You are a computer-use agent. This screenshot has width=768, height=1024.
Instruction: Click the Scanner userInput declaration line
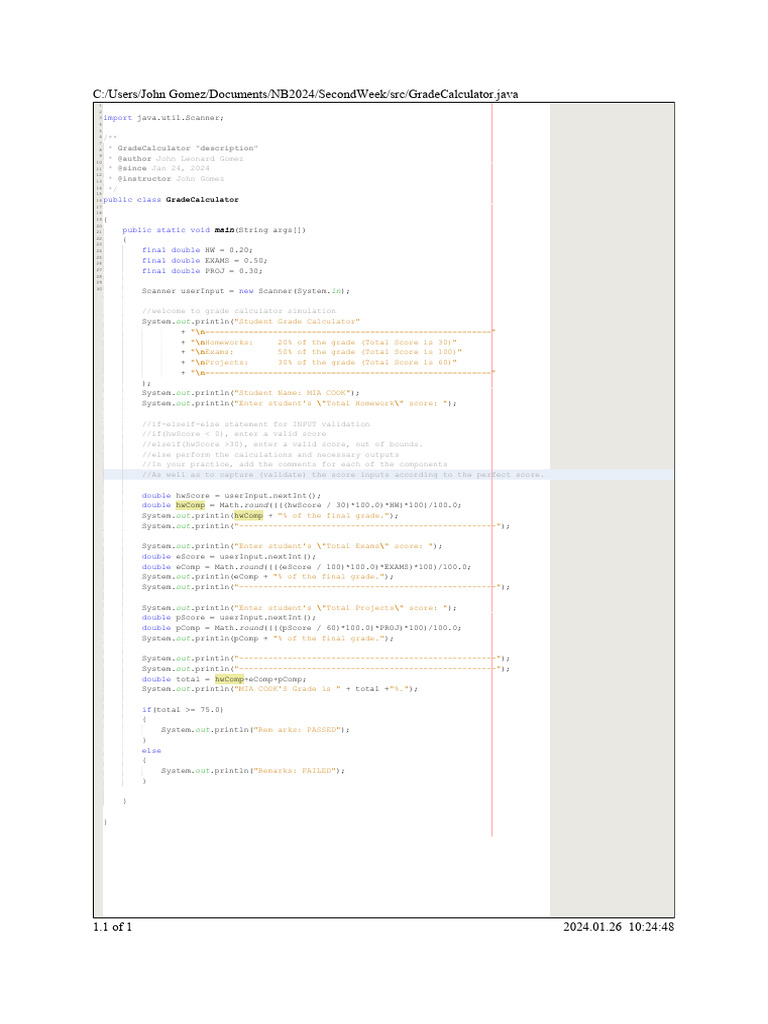click(245, 291)
